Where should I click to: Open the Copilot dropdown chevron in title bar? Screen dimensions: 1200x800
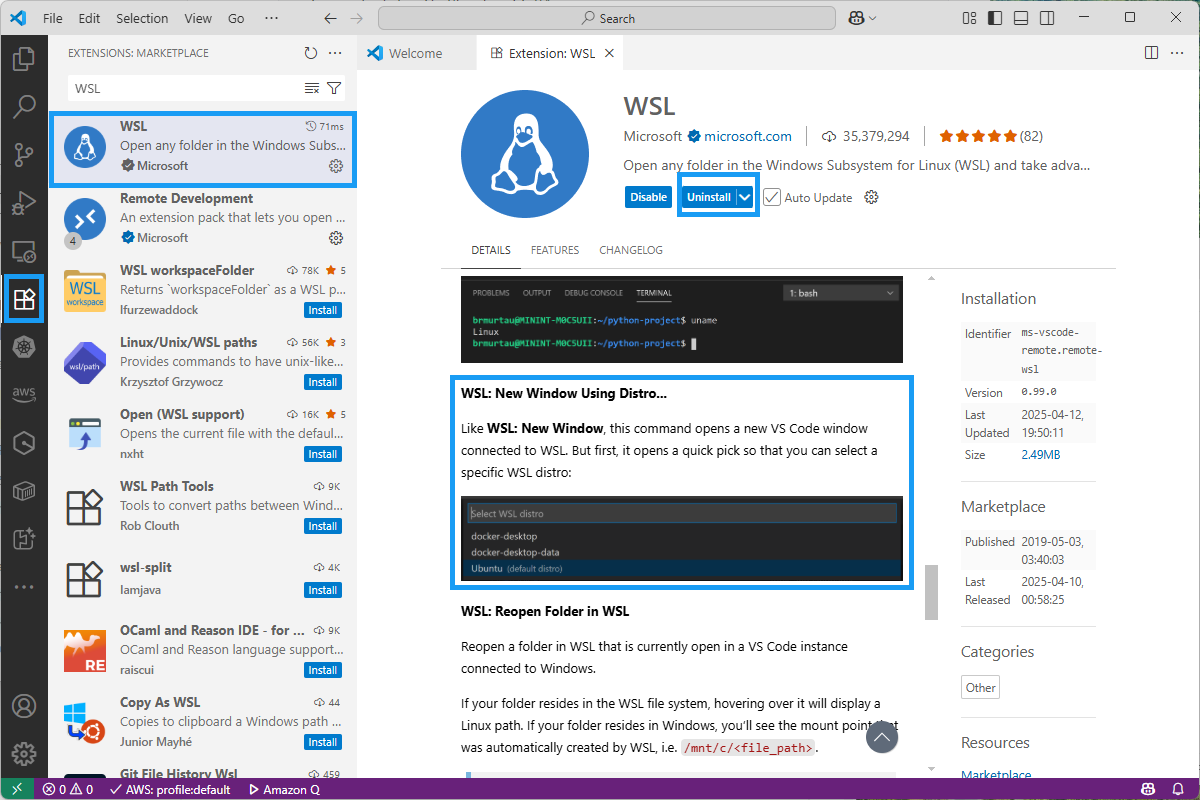click(x=872, y=18)
